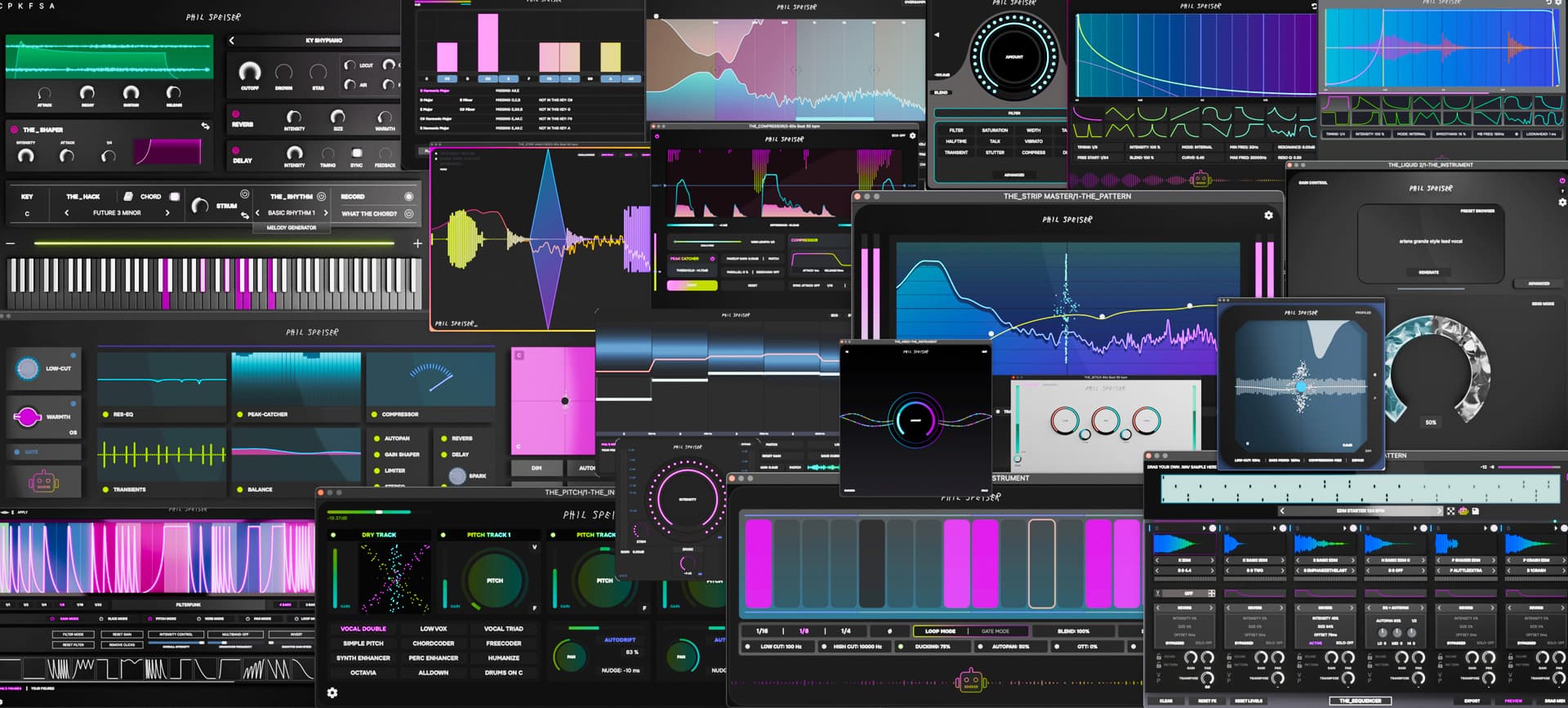Click the PREVIEW button in the sequencer
The height and width of the screenshot is (708, 1568).
pyautogui.click(x=1513, y=701)
